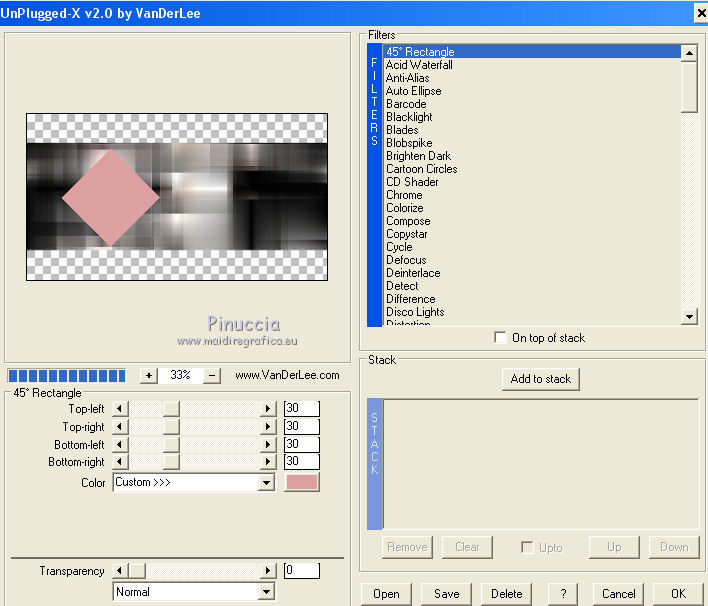Click the Add to stack button
This screenshot has height=606, width=708.
(x=540, y=379)
